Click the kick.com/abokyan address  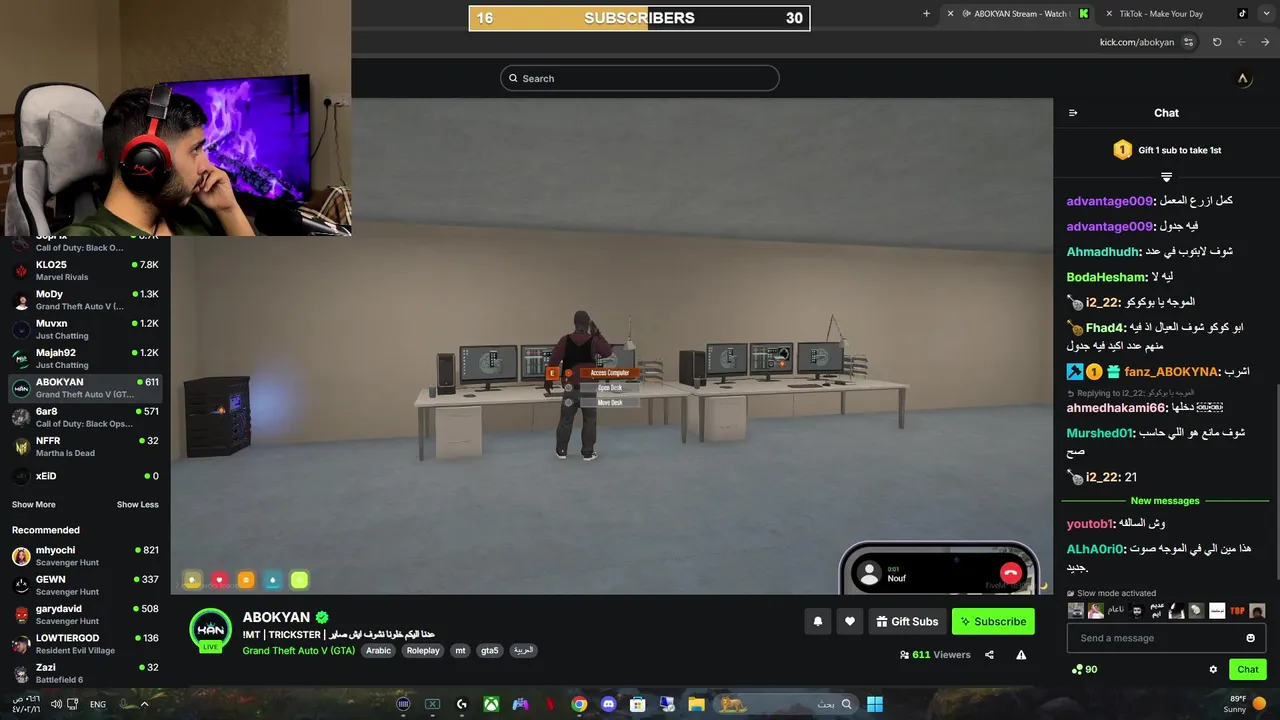coord(1137,42)
